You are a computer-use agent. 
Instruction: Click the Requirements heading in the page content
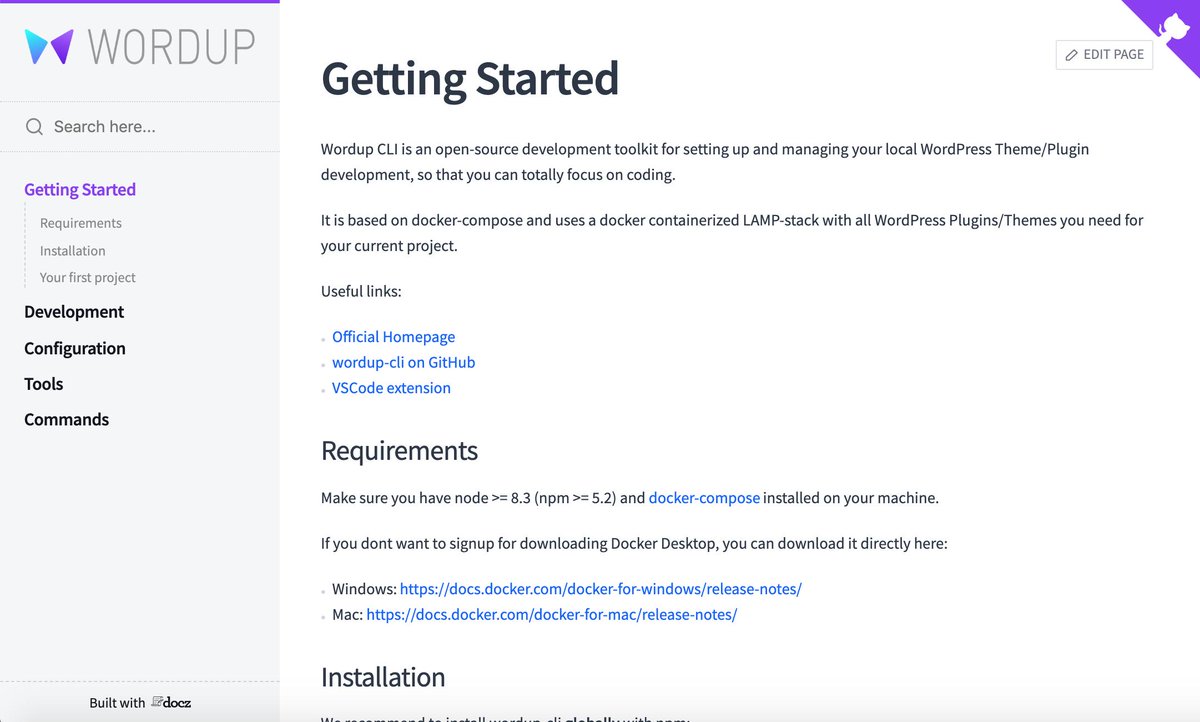coord(400,451)
